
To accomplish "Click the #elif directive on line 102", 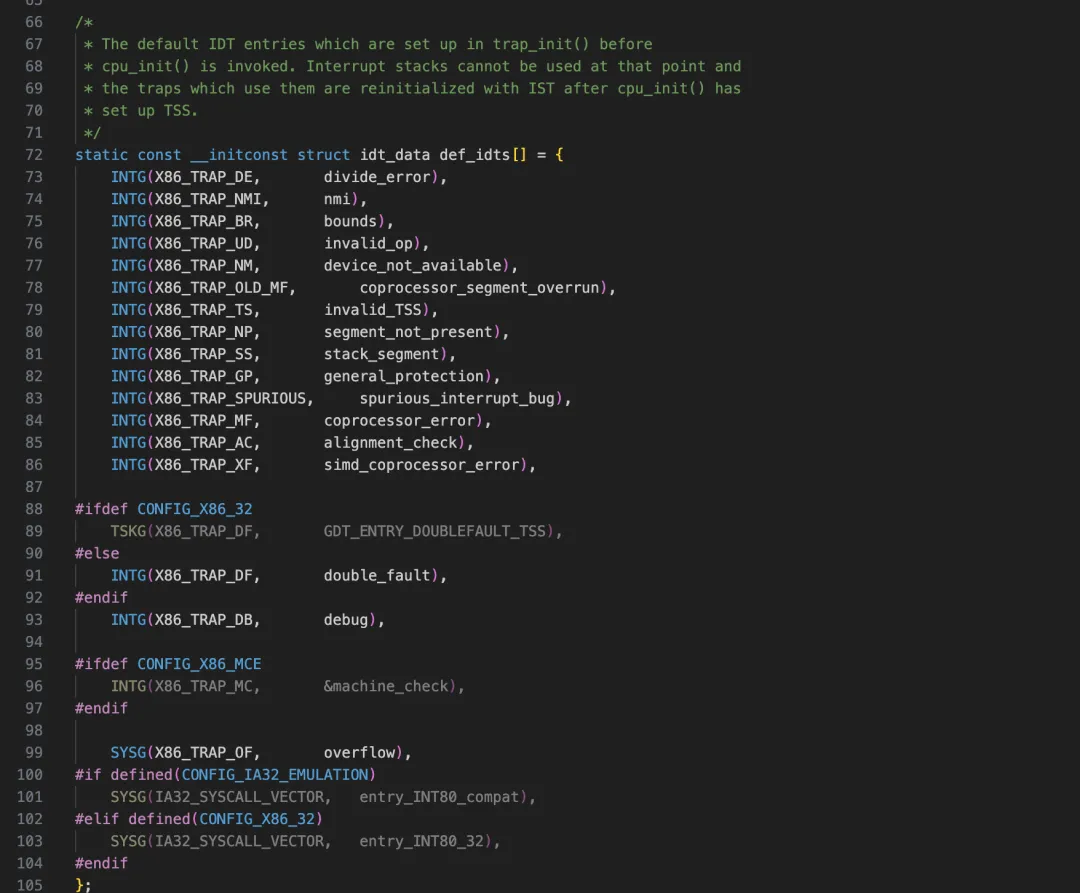I will [97, 819].
